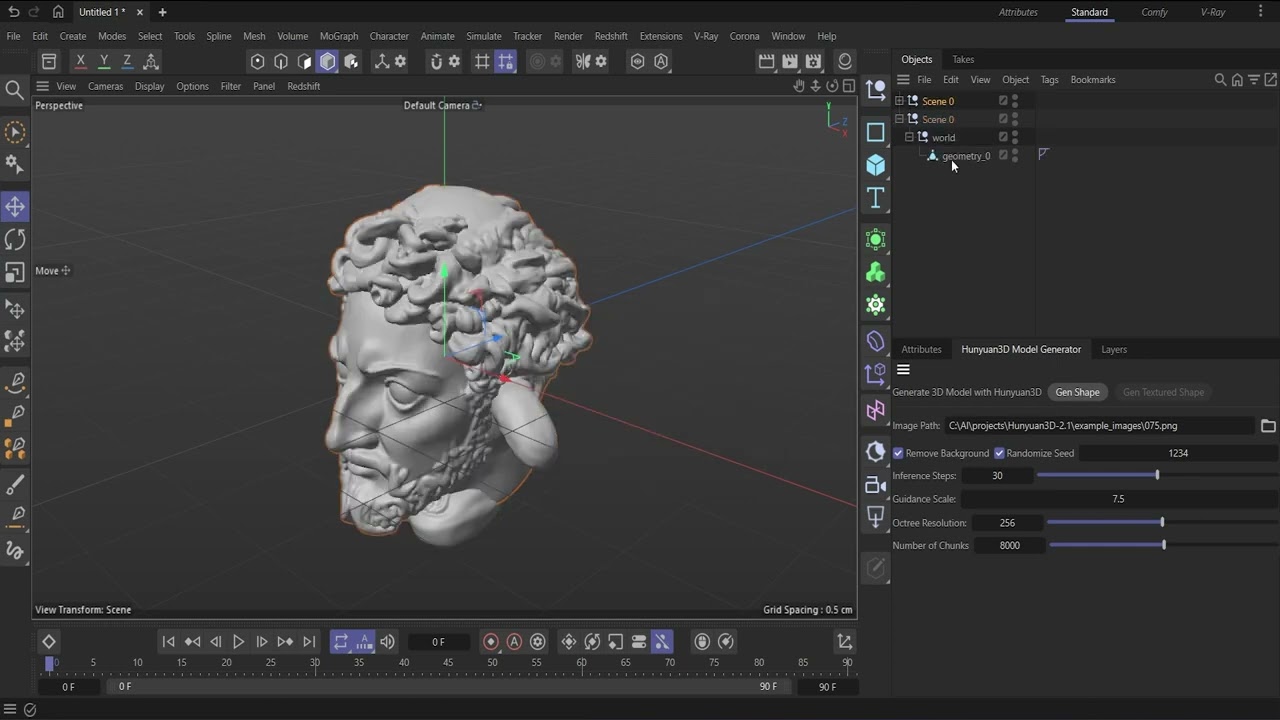Switch to Comfy layout
Image resolution: width=1280 pixels, height=720 pixels.
pyautogui.click(x=1154, y=12)
